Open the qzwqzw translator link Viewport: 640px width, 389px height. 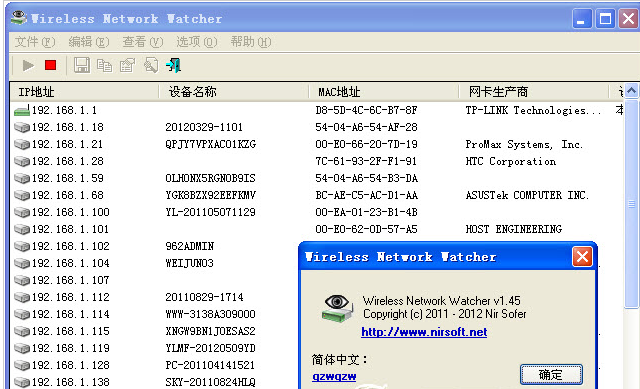[334, 376]
